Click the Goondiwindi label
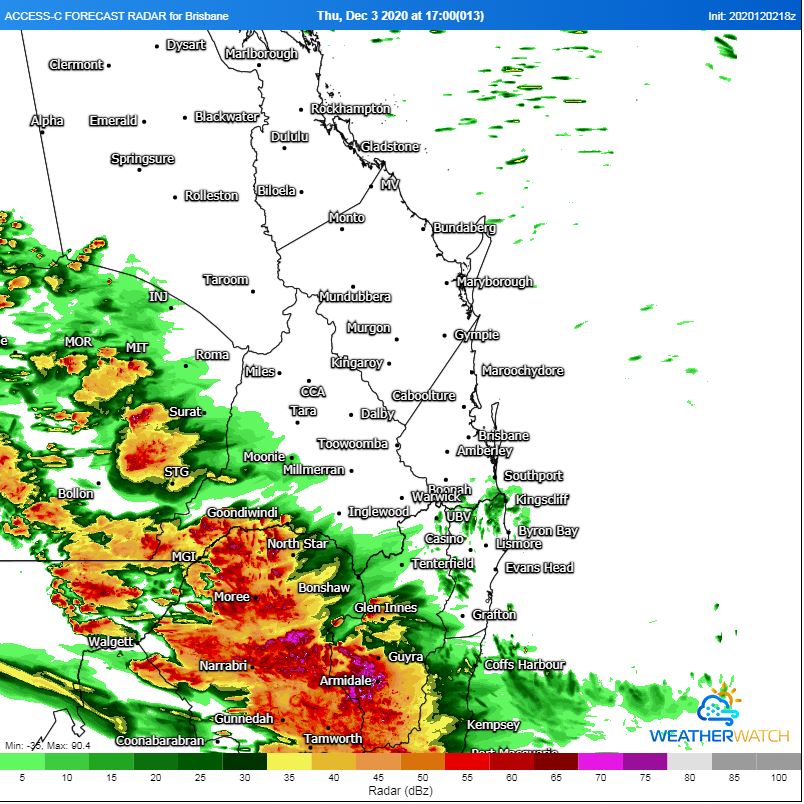Screen dimensions: 804x804 click(x=243, y=512)
